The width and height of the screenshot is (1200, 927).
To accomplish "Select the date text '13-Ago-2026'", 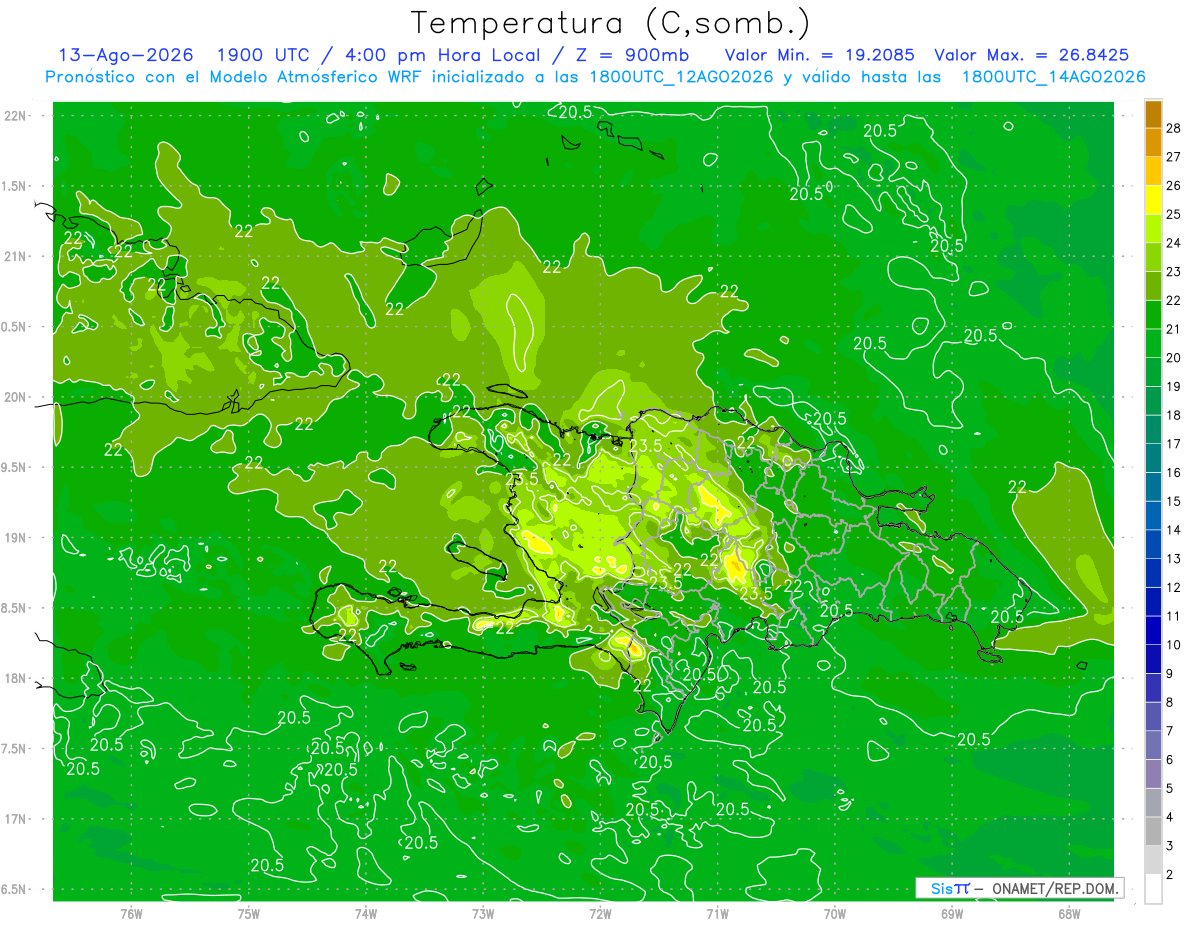I will [x=126, y=55].
